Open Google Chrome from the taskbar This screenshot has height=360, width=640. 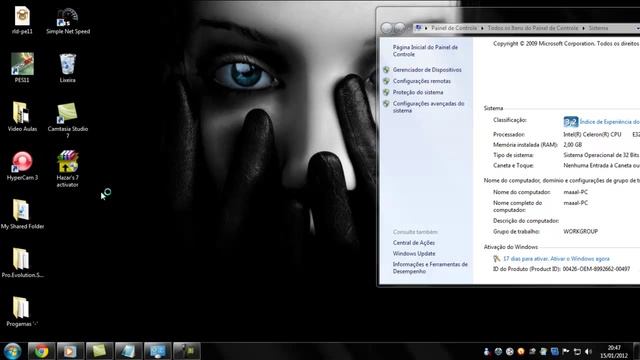(41, 351)
